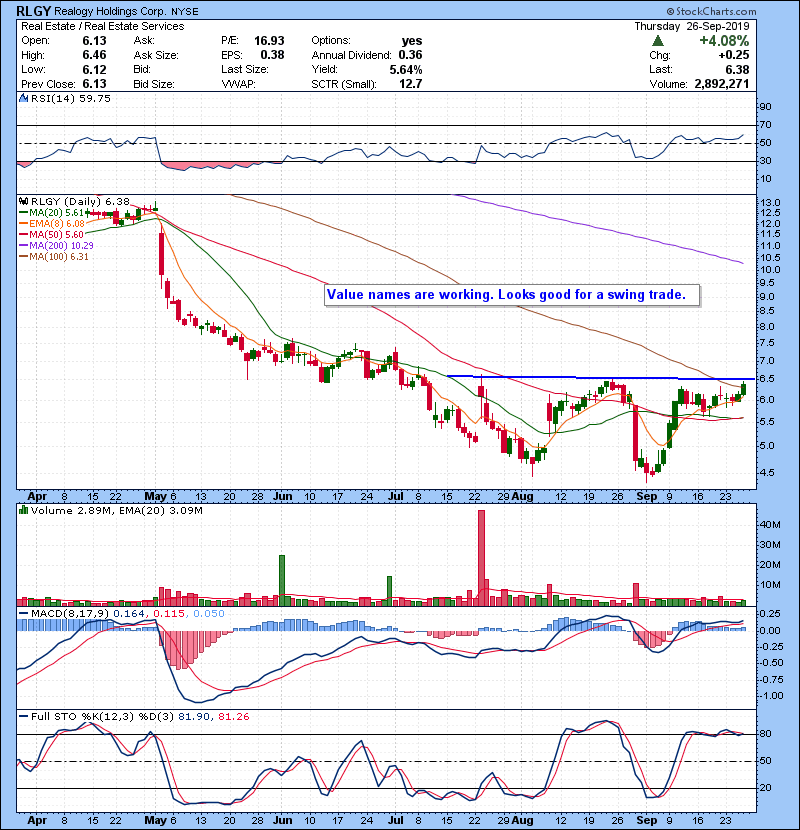The width and height of the screenshot is (800, 830).
Task: Click the Chg value +0.25
Action: coord(734,55)
